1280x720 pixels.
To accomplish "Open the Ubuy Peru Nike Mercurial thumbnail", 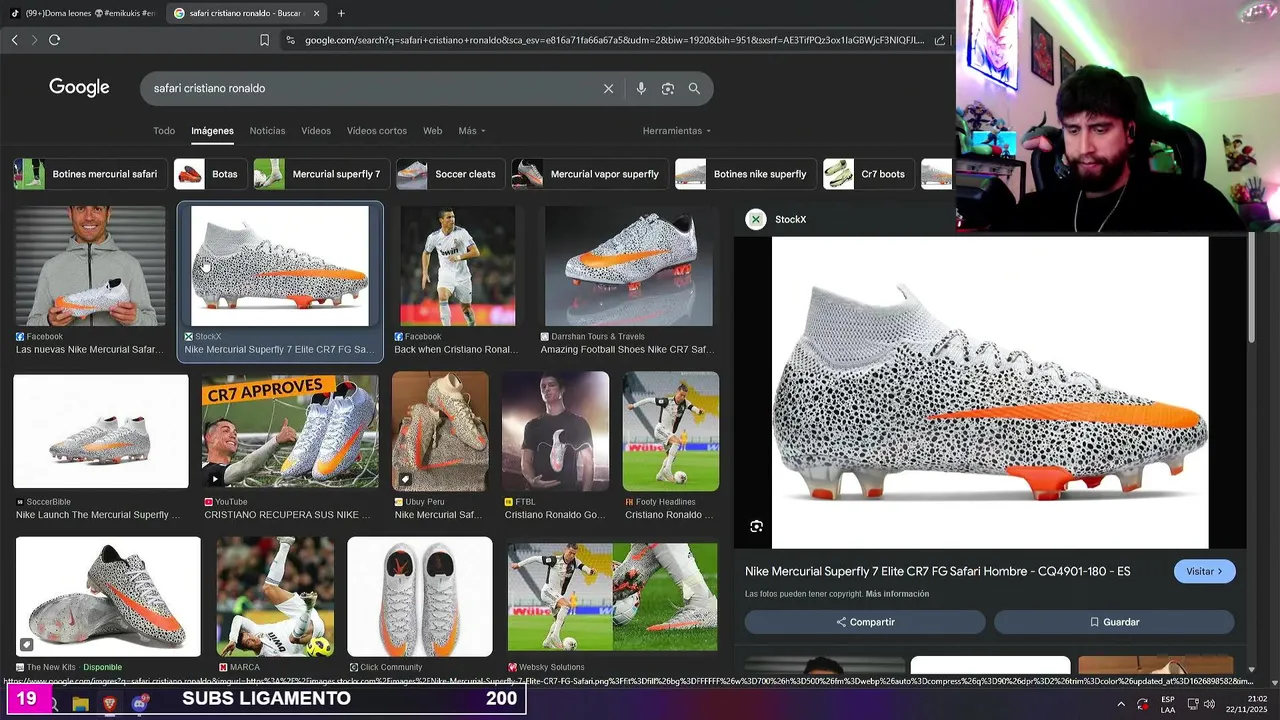I will (x=440, y=431).
